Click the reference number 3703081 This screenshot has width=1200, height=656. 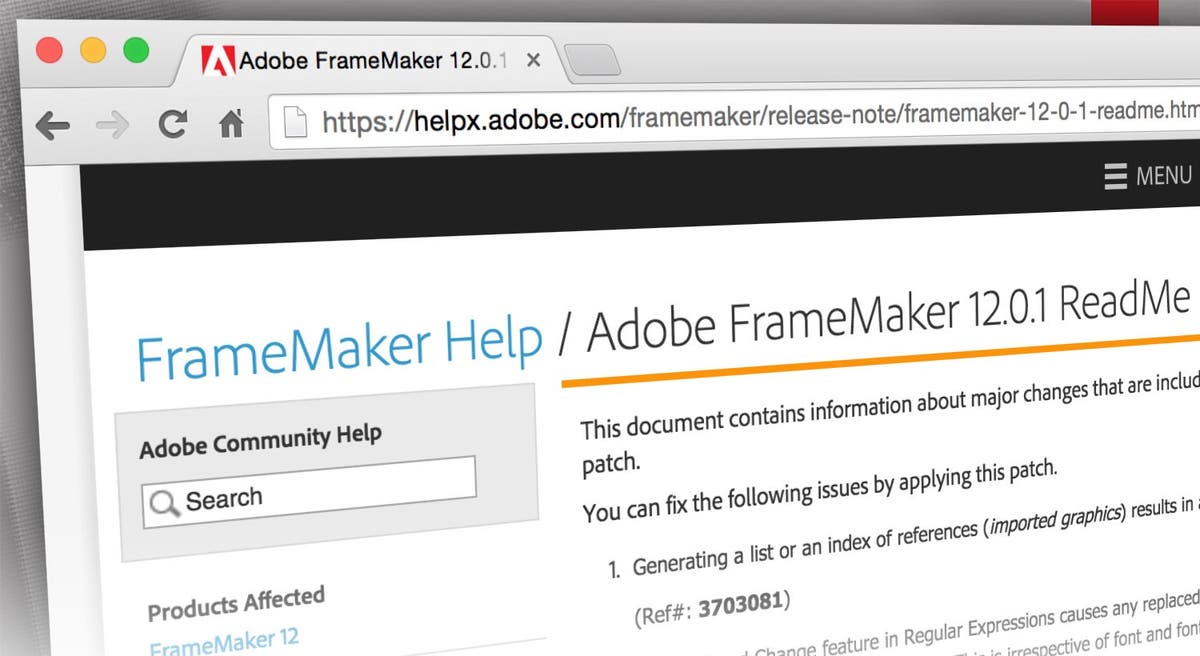point(742,603)
